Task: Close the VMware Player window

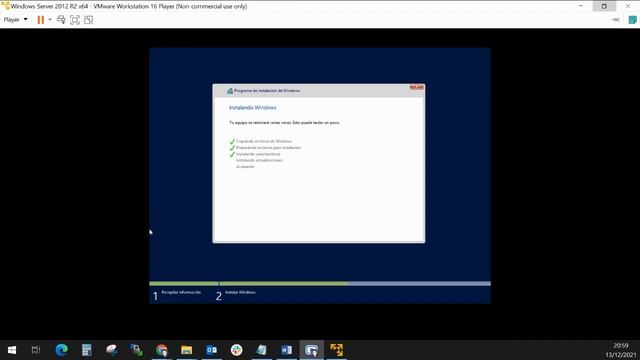Action: click(x=628, y=6)
